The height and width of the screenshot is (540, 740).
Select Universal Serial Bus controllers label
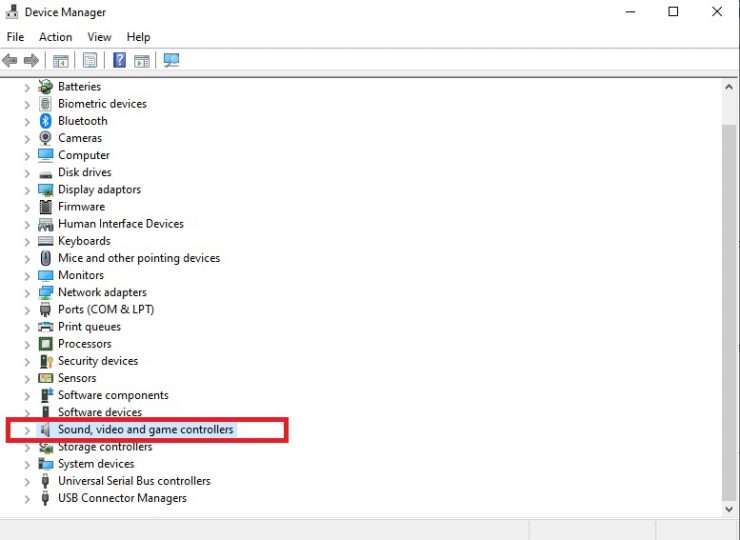[x=135, y=481]
